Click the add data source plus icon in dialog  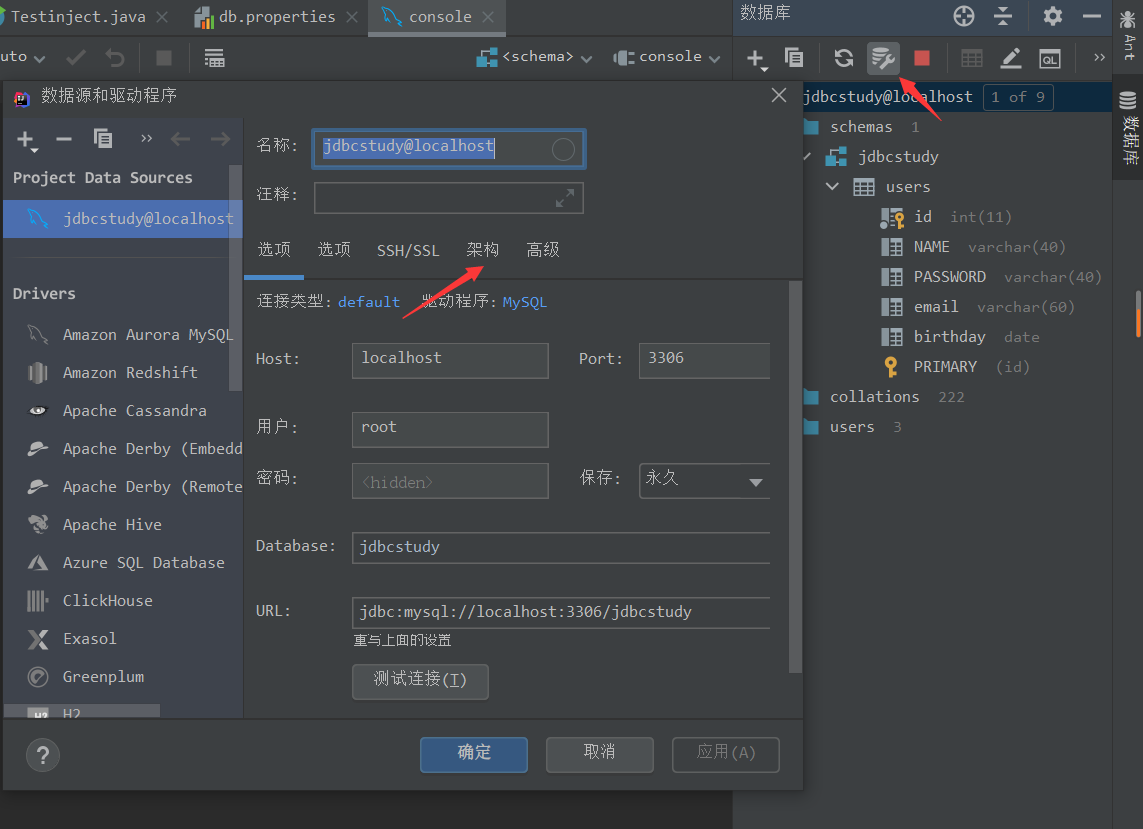[x=26, y=140]
